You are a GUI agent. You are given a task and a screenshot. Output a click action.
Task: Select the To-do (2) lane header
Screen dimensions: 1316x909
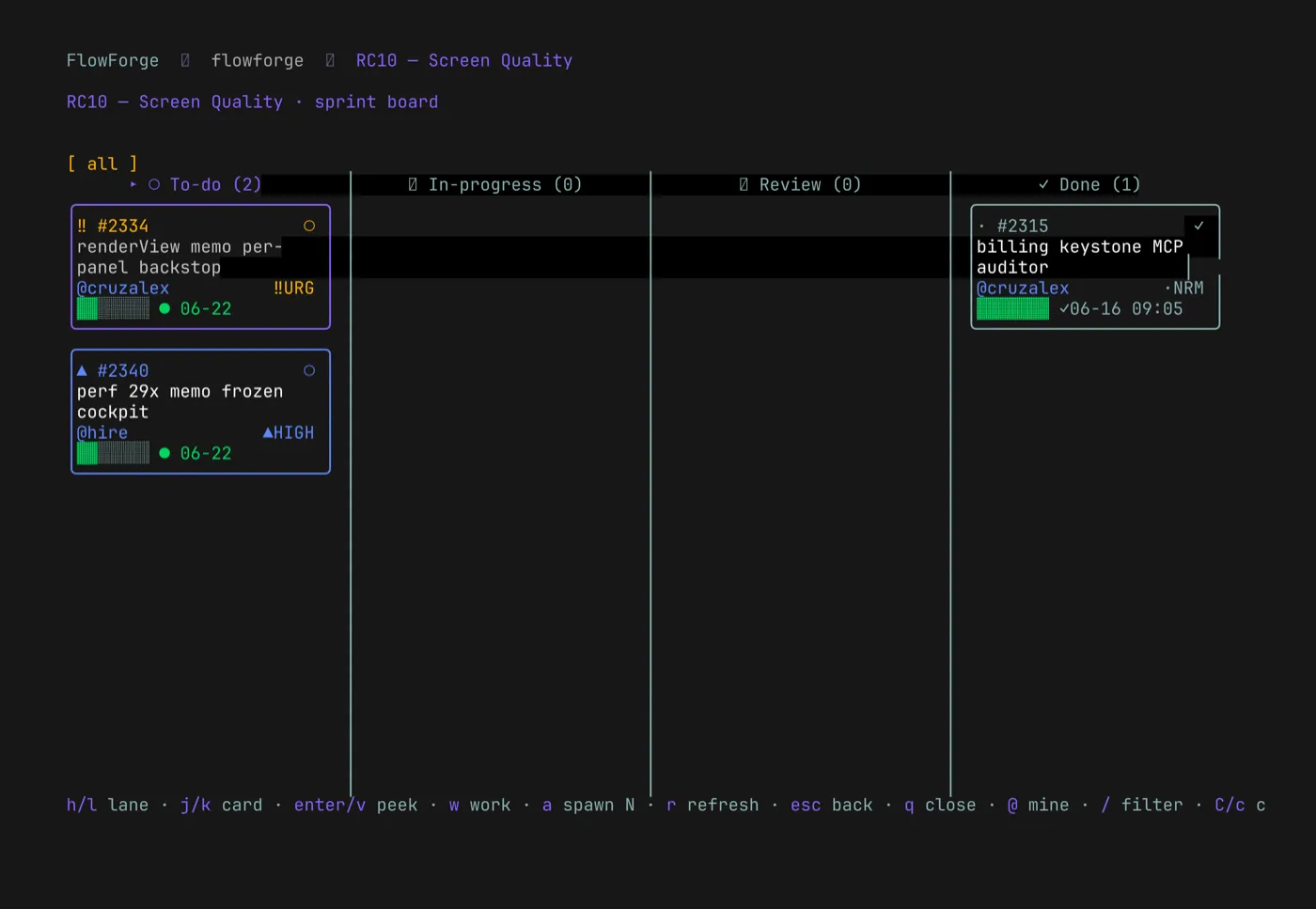point(216,184)
